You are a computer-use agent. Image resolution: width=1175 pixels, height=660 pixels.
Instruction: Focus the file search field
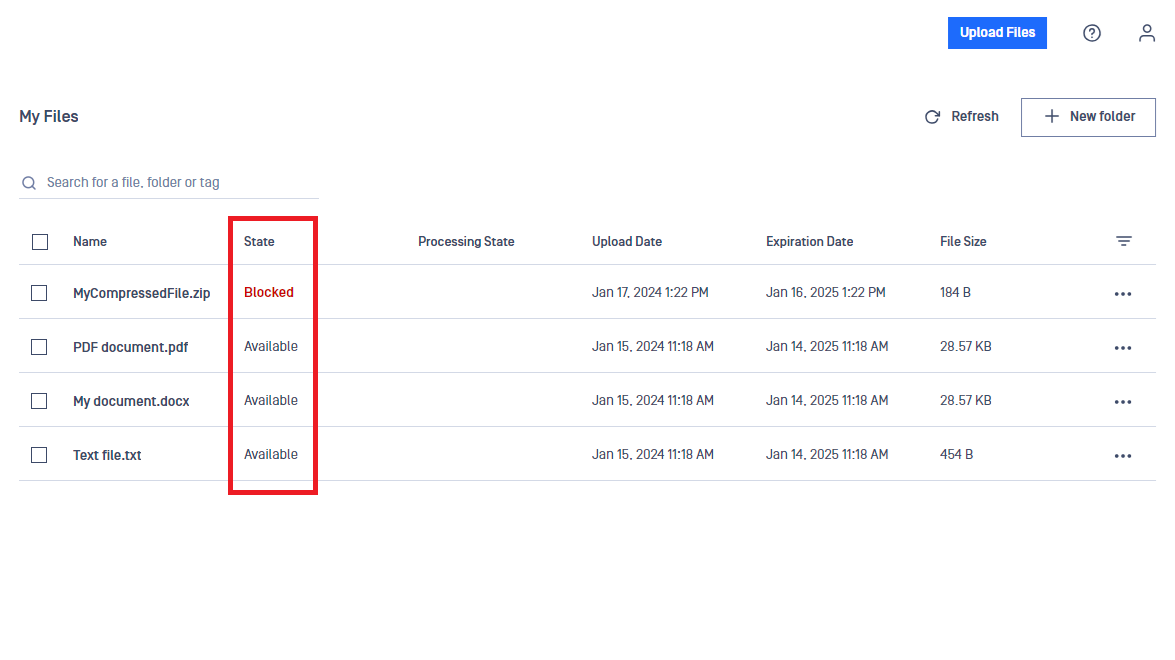pos(169,183)
